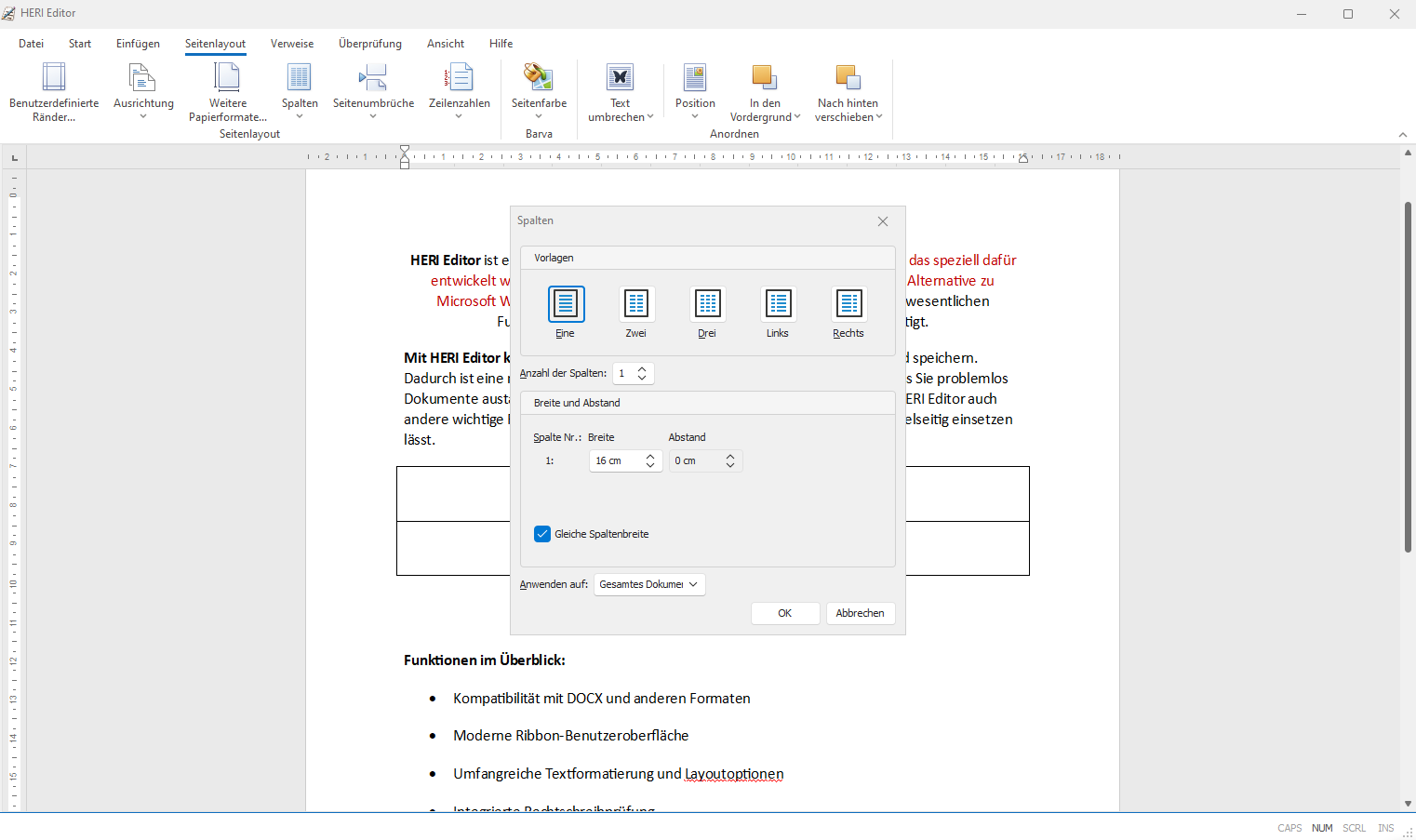Open Benutzerdefinierte Ränder settings
Image resolution: width=1416 pixels, height=840 pixels.
click(x=54, y=92)
